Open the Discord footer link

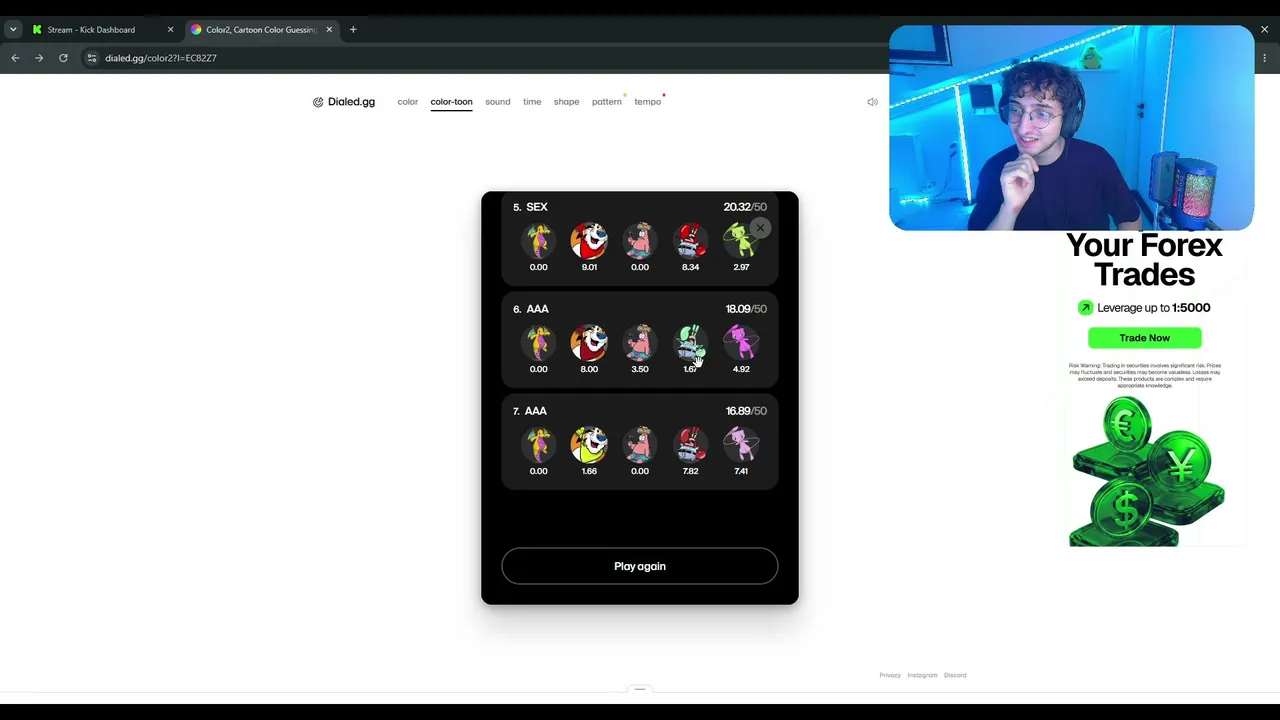955,675
